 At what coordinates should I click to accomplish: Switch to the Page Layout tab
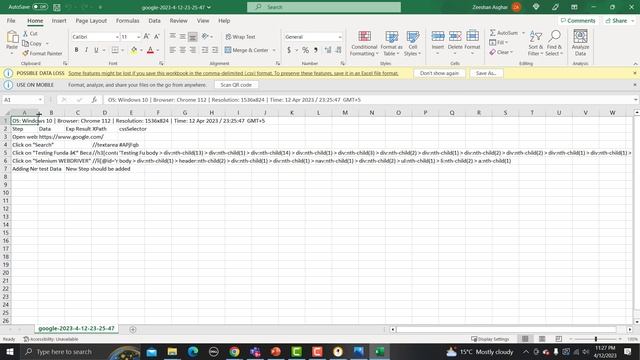pyautogui.click(x=91, y=21)
